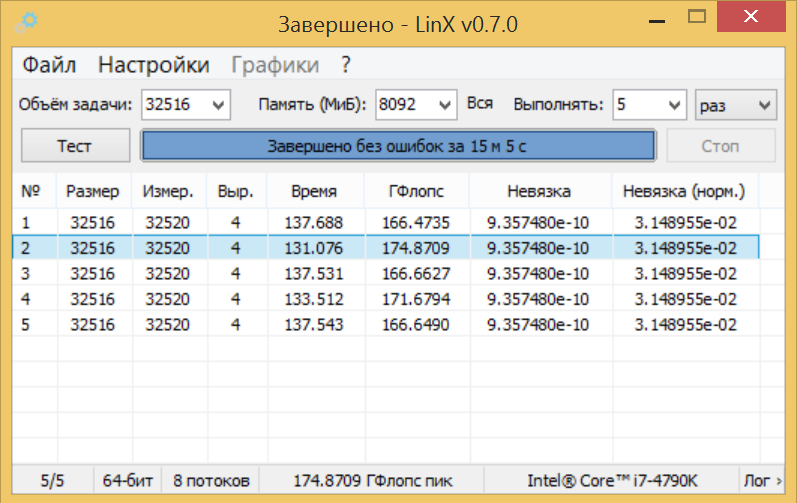Click the Intel Core i7-4790K status entry
Image resolution: width=797 pixels, height=503 pixels.
612,480
